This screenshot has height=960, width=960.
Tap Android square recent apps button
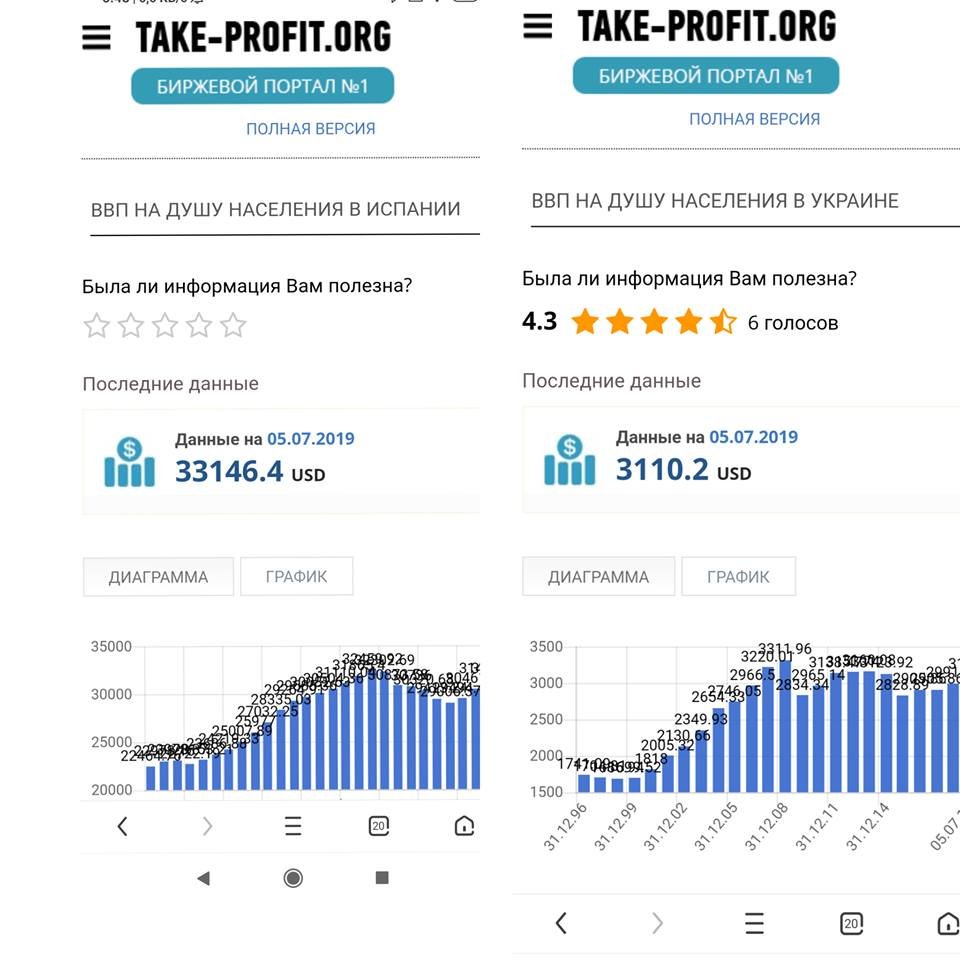point(382,878)
